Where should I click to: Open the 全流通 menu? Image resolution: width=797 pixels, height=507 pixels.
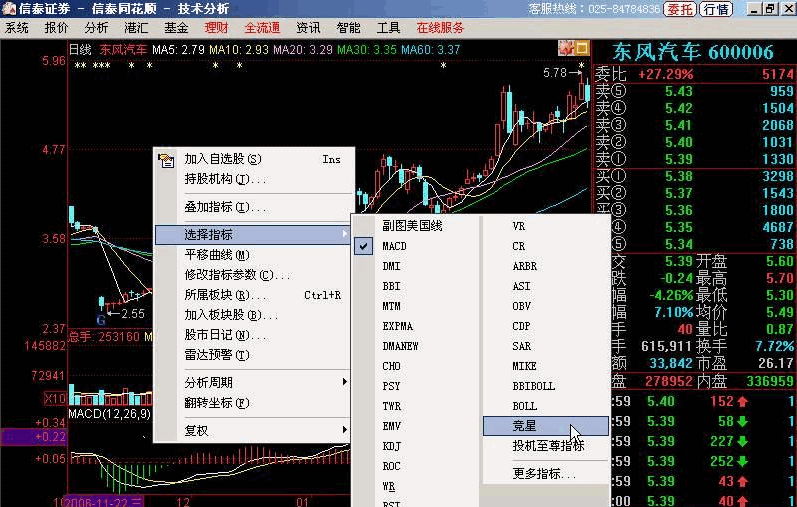tap(262, 28)
